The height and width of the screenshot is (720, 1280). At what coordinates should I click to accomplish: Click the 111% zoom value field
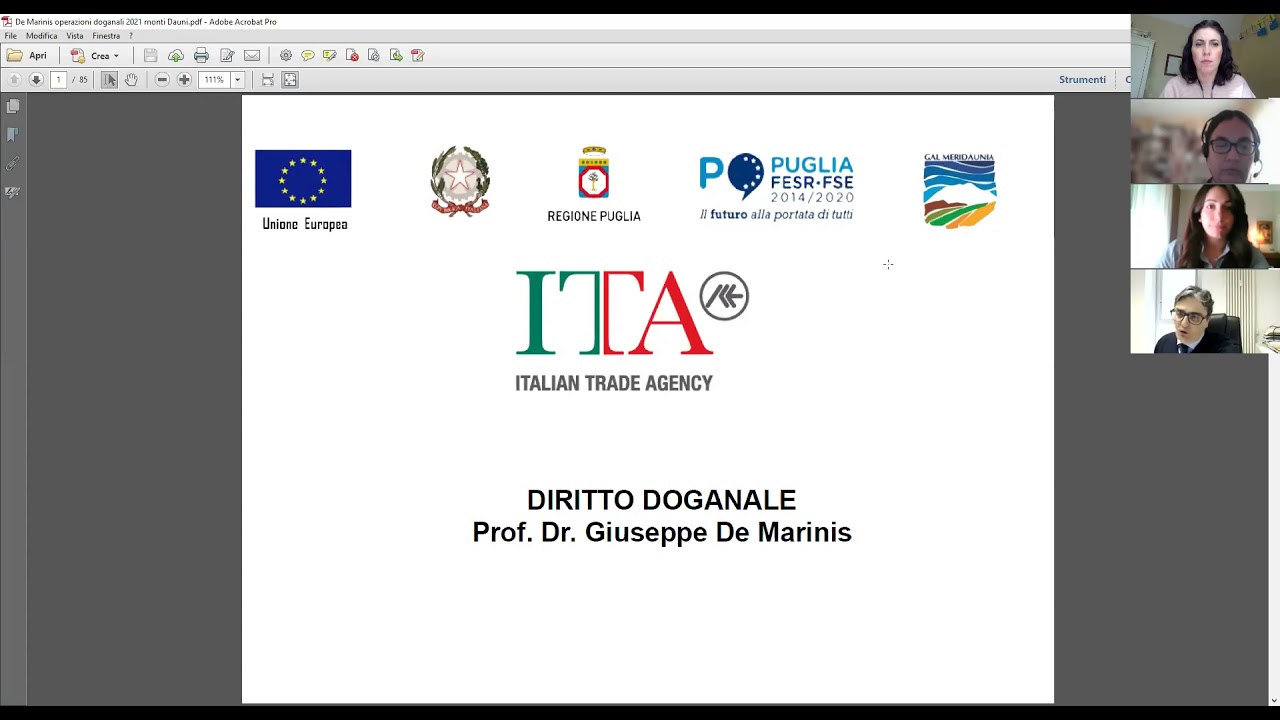tap(214, 80)
